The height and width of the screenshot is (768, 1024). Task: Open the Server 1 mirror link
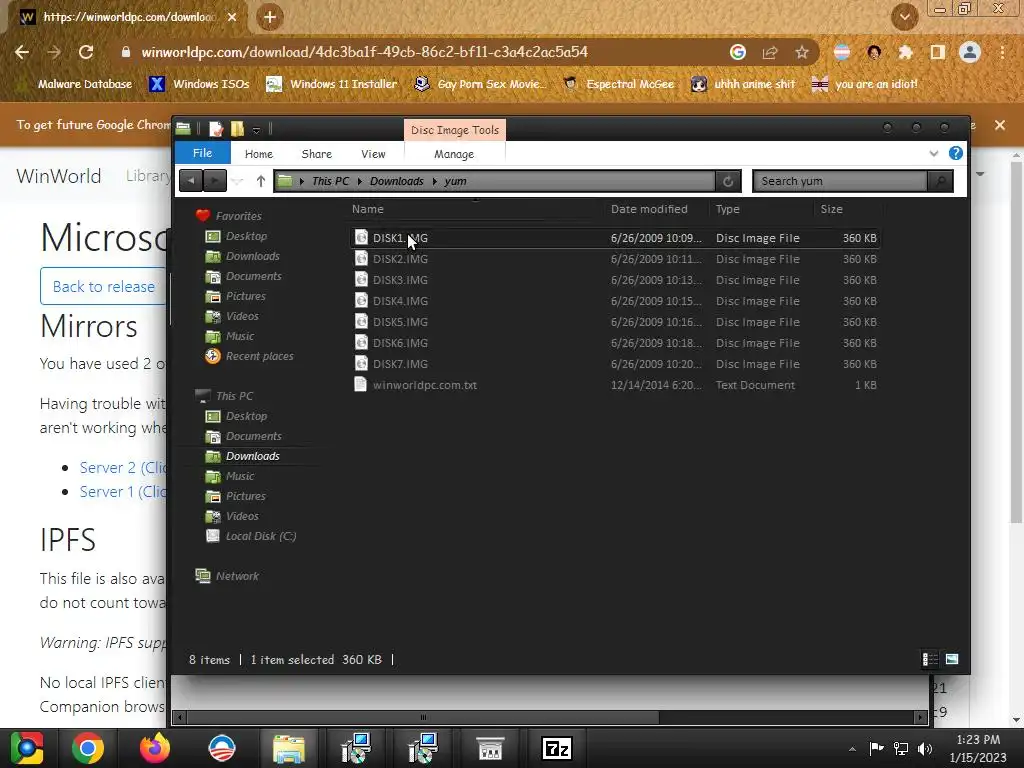[123, 492]
